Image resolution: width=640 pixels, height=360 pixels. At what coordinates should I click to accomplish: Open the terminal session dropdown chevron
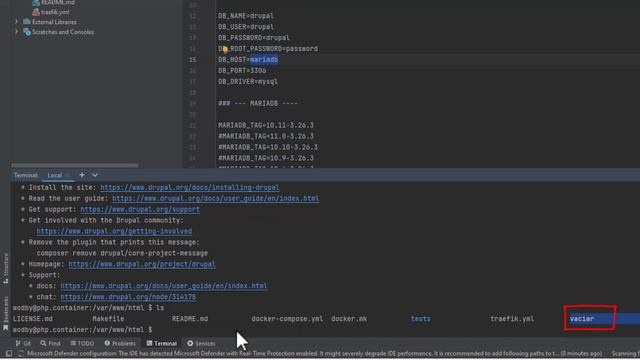[95, 175]
